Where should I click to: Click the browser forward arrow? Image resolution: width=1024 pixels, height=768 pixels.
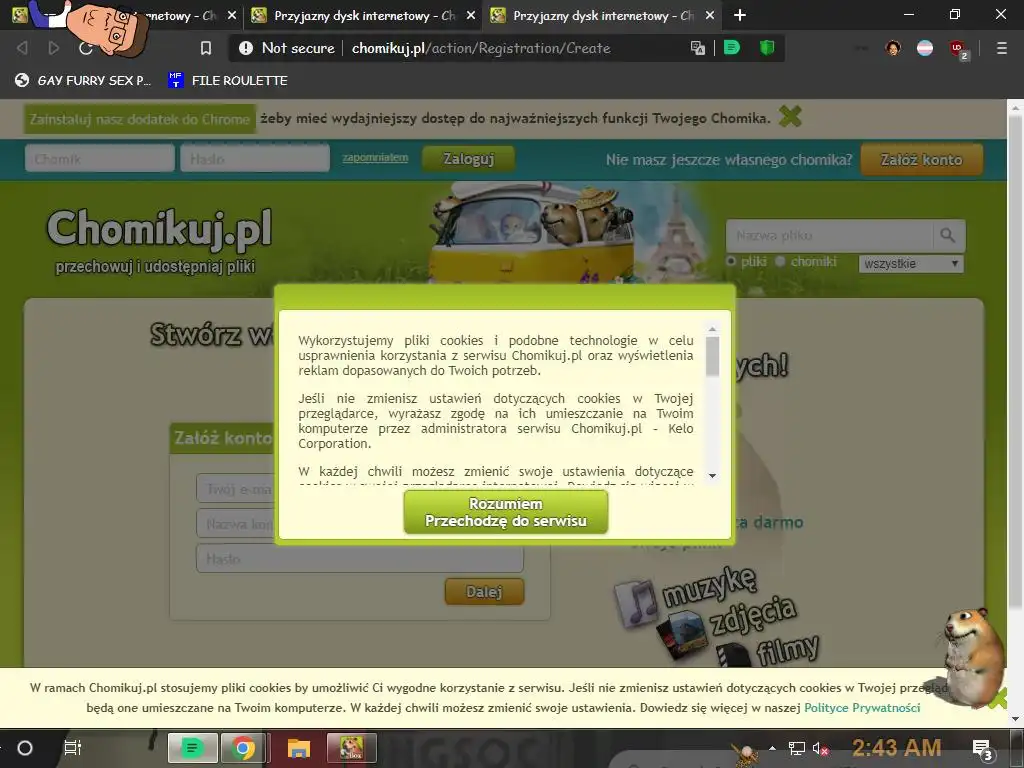[x=54, y=48]
